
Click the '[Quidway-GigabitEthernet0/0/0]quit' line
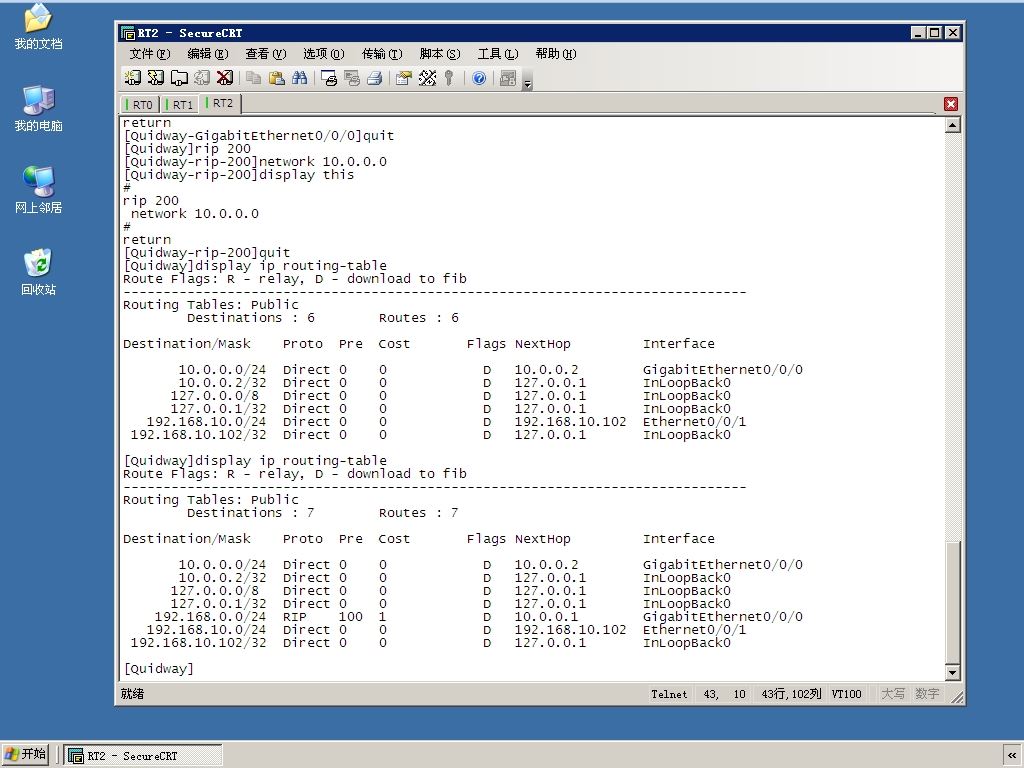tap(259, 136)
